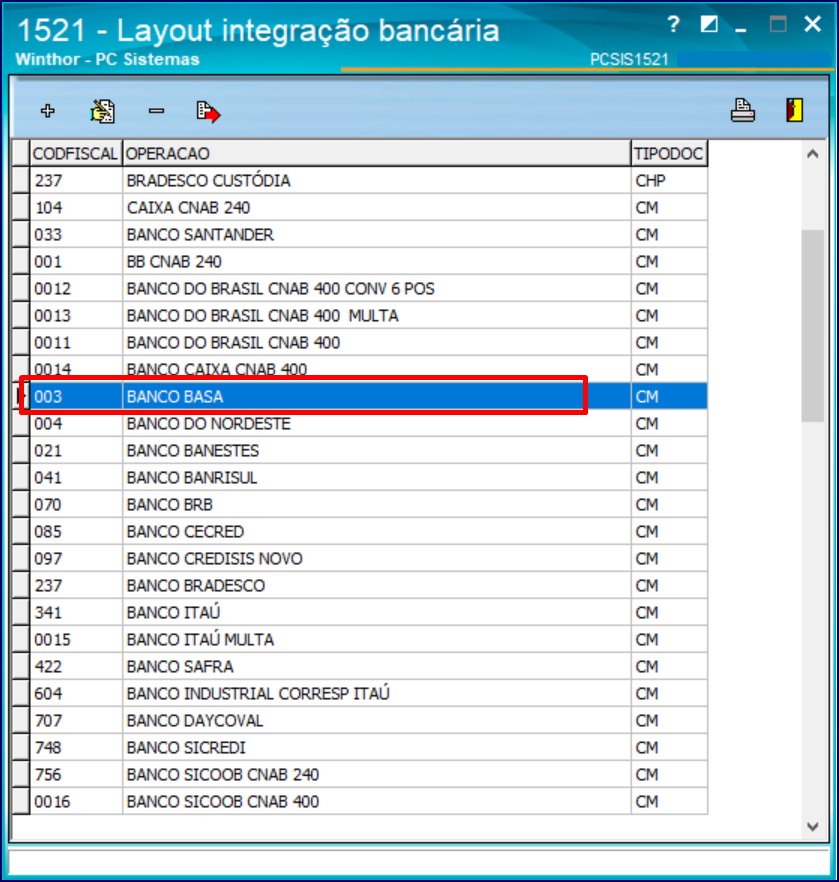Click the CHP document type cell
839x882 pixels.
tap(669, 181)
